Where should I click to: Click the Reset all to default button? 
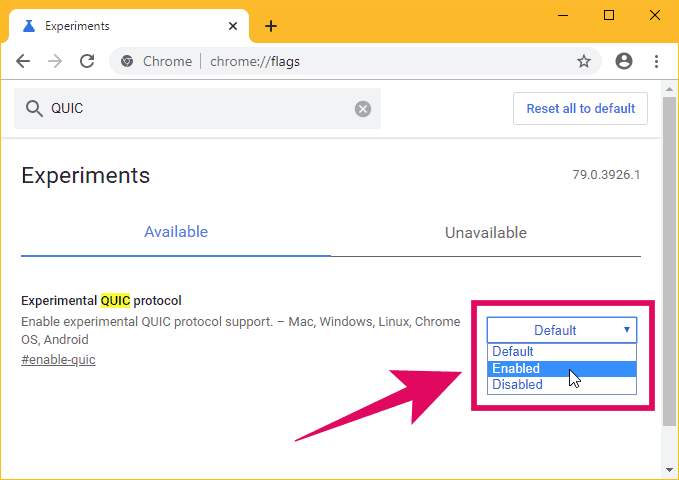tap(580, 108)
